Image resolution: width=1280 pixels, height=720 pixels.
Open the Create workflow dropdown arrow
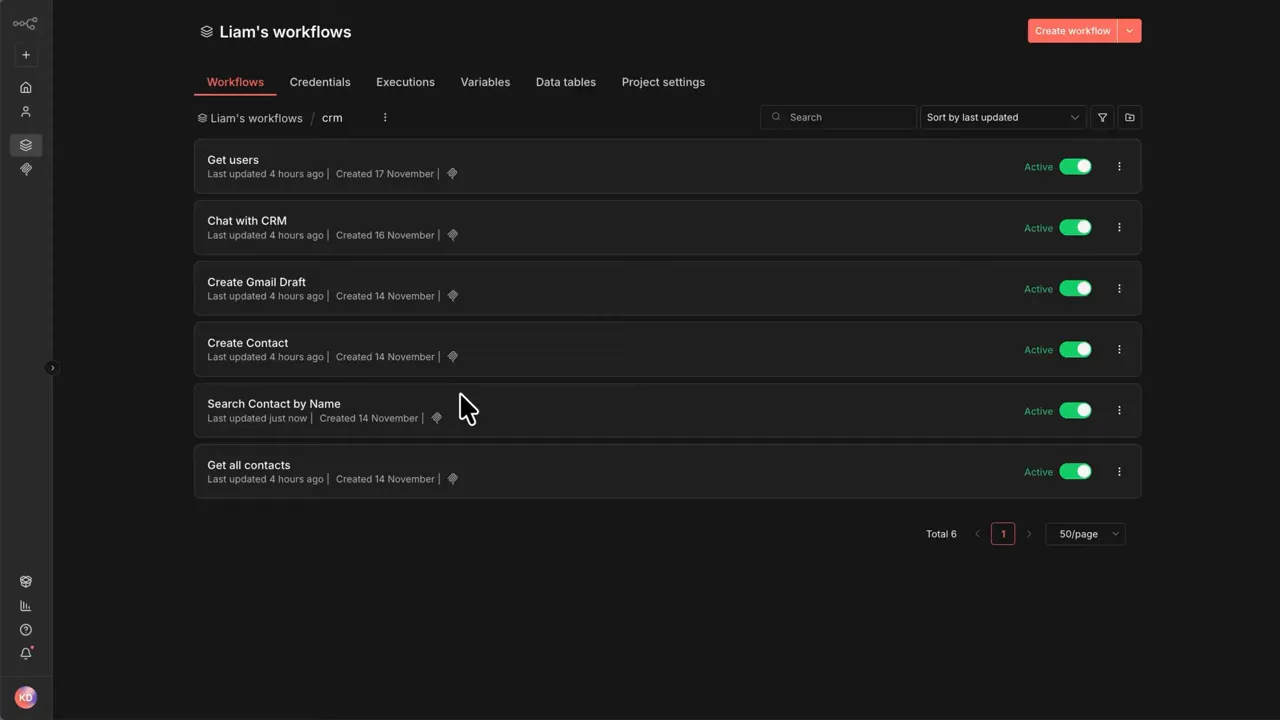[1129, 30]
